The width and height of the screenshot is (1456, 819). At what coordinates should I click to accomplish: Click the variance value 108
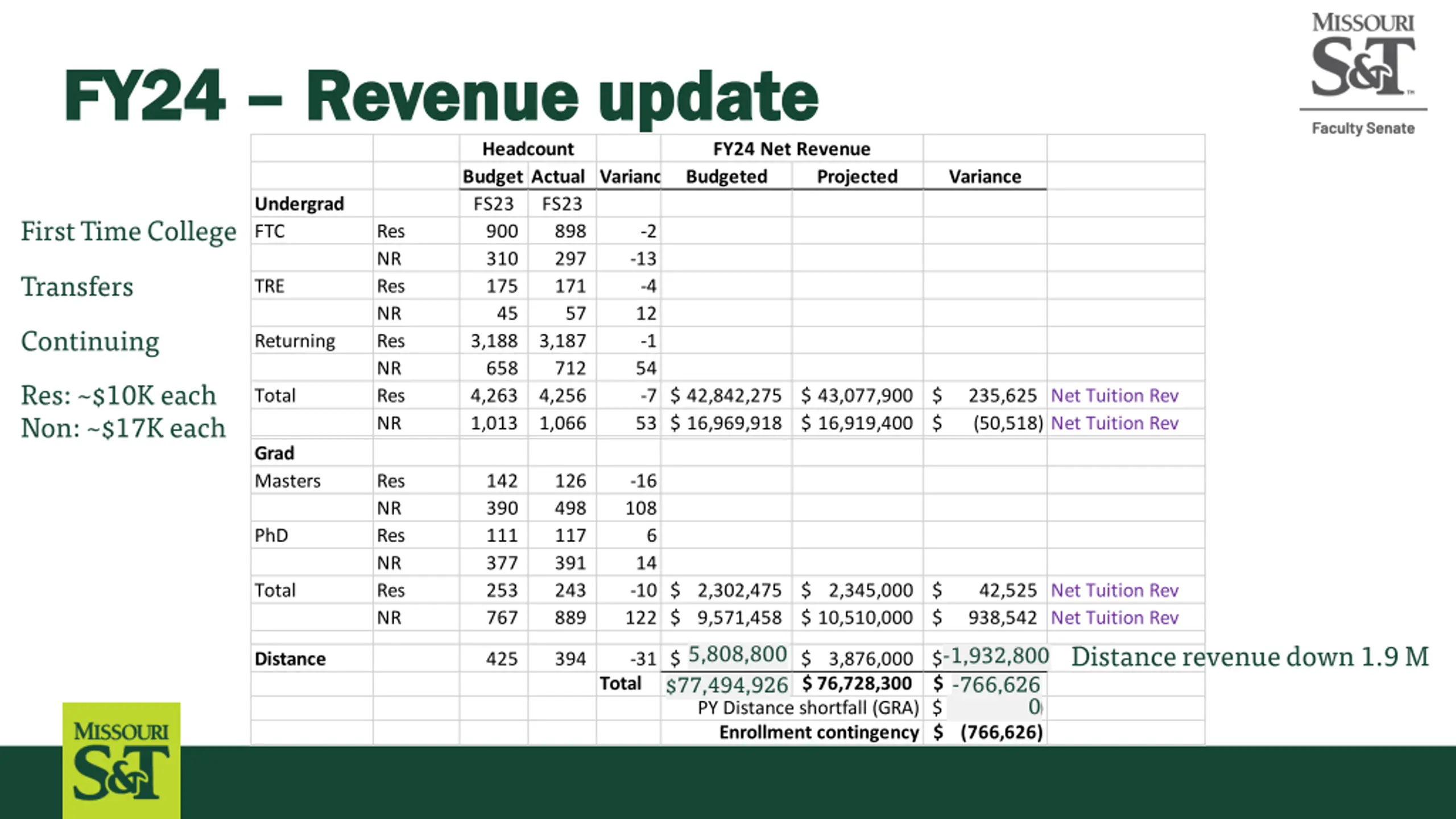641,508
